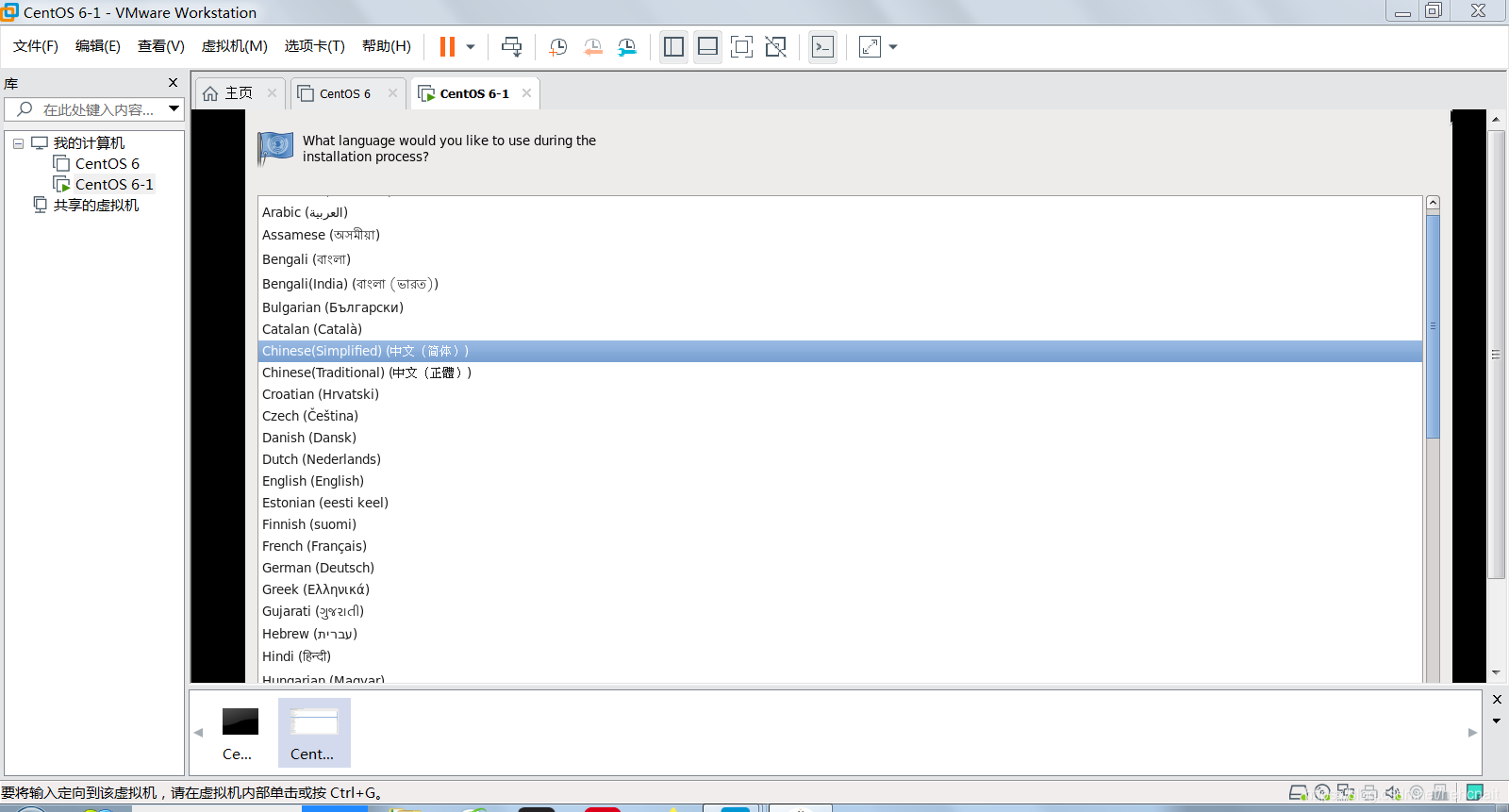The image size is (1509, 812).
Task: Open the 选项卡(T) menu
Action: [x=315, y=46]
